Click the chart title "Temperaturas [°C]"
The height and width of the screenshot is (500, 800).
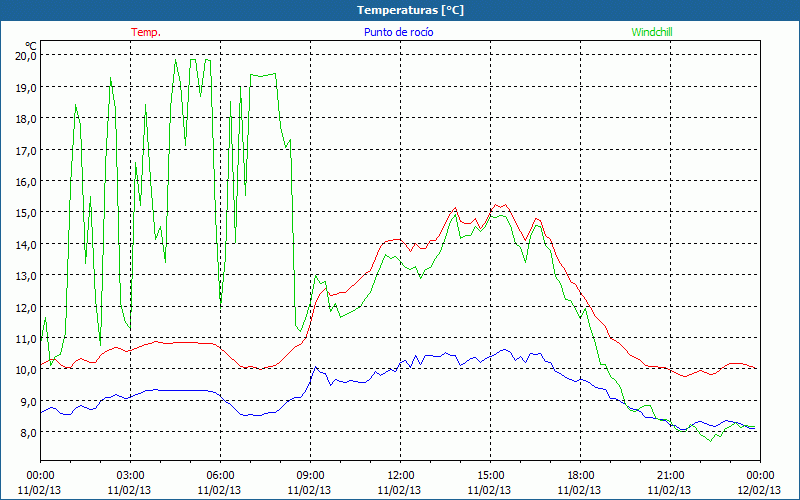tap(410, 10)
